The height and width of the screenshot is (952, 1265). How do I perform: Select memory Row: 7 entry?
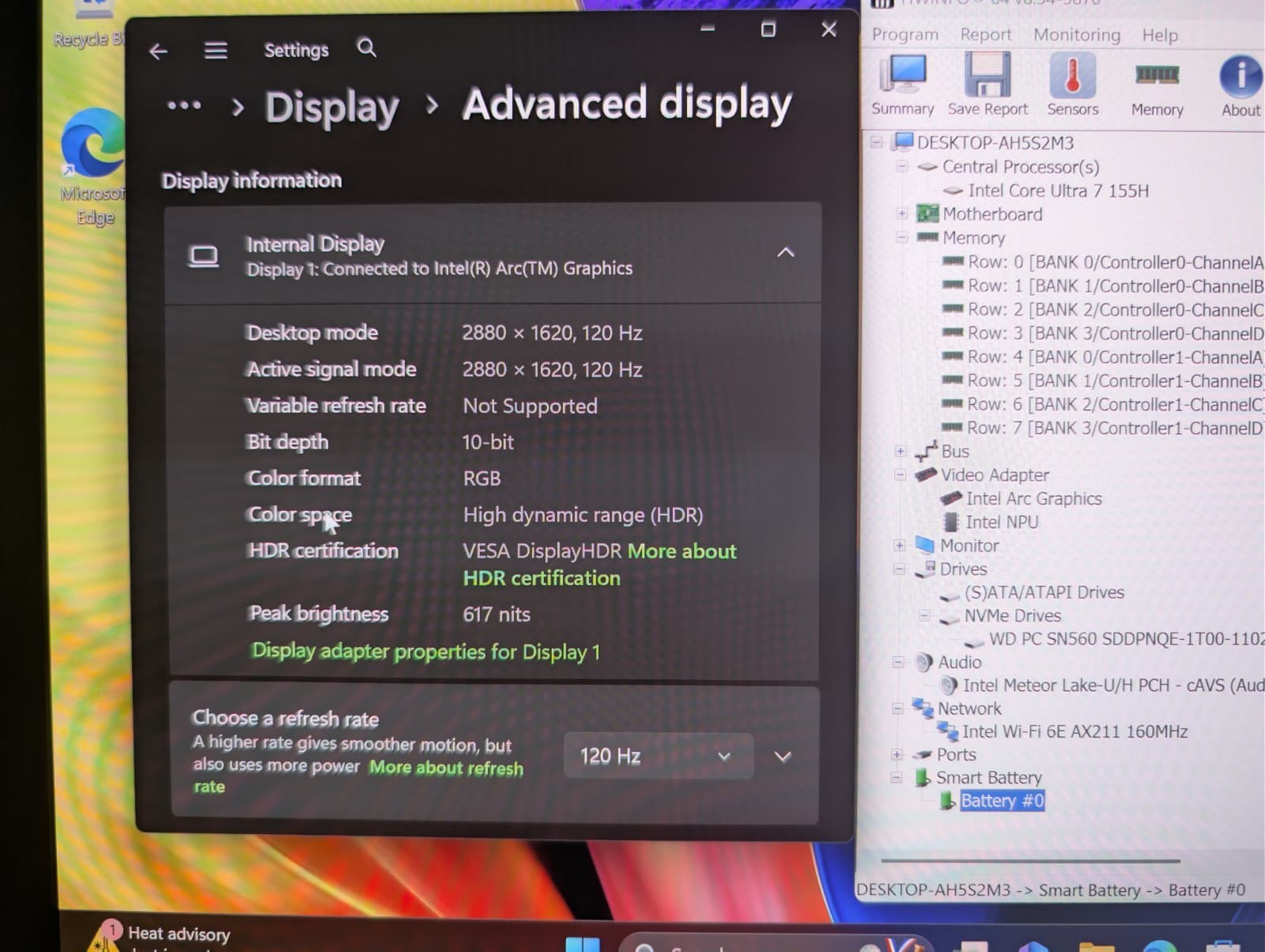[x=1115, y=429]
